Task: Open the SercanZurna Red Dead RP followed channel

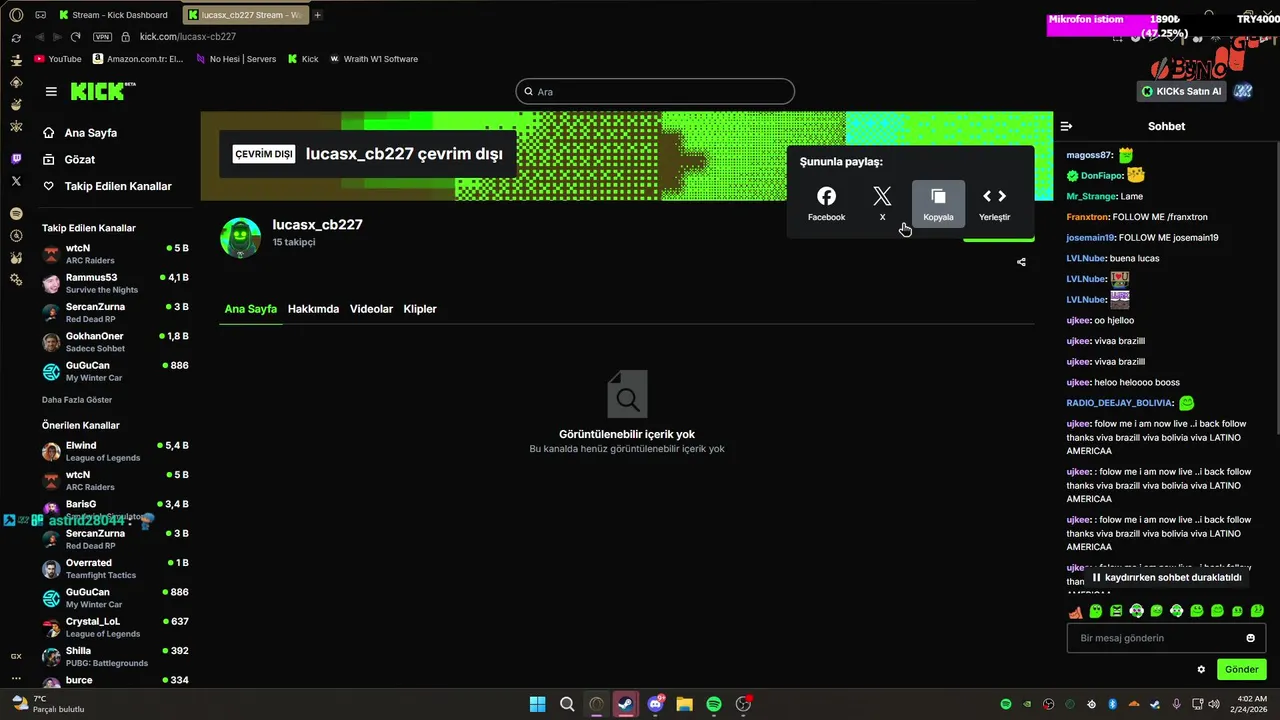Action: click(115, 313)
